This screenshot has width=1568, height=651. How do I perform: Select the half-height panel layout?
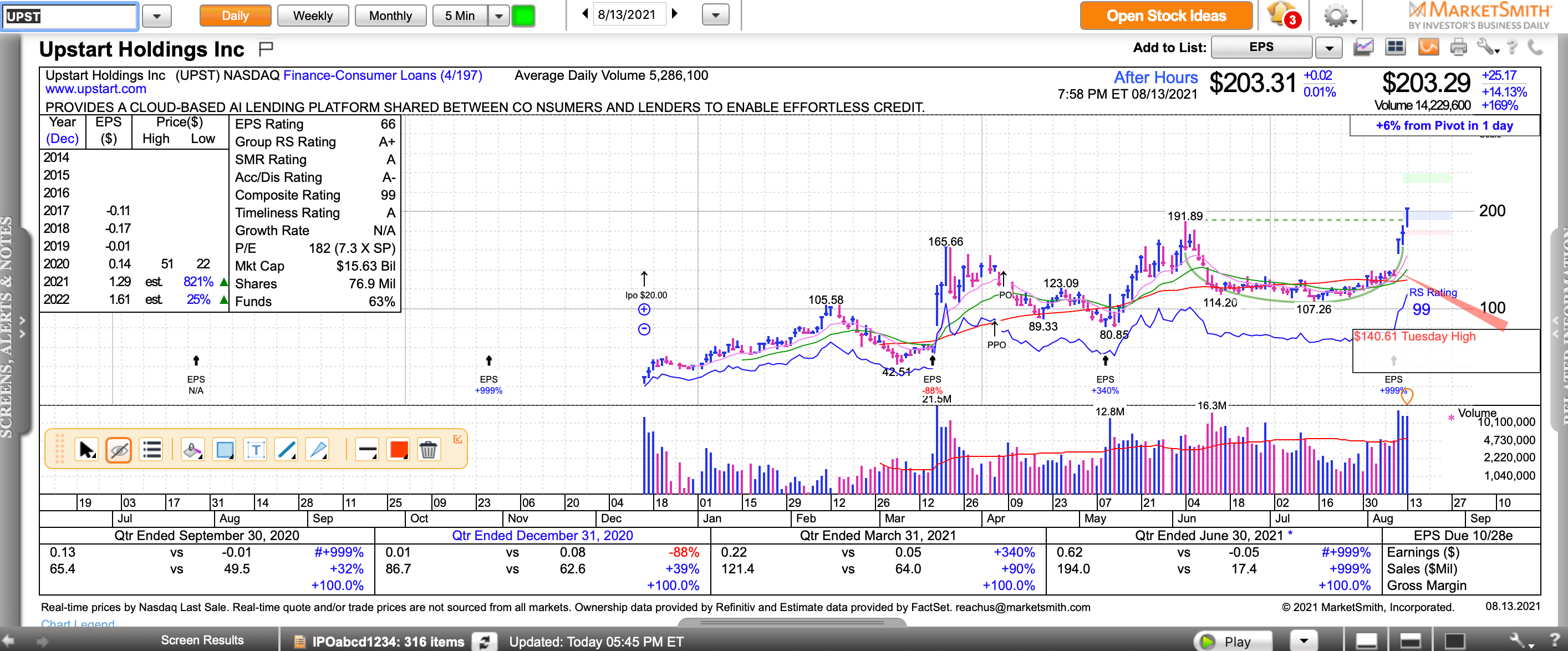pyautogui.click(x=1411, y=640)
